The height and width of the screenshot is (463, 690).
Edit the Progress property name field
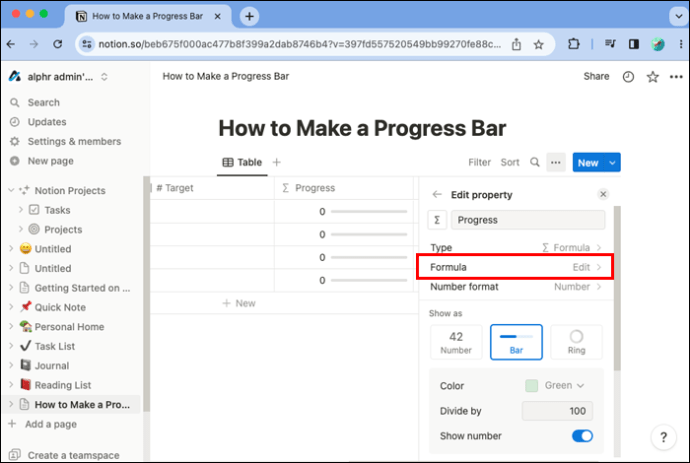coord(528,220)
